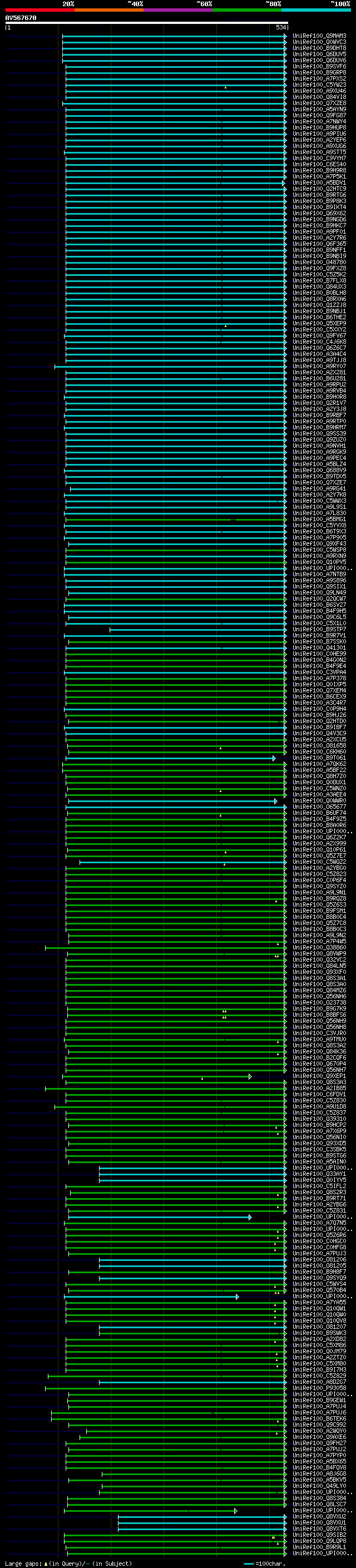Click hit label UniRef100_A9PIU6

point(319,134)
